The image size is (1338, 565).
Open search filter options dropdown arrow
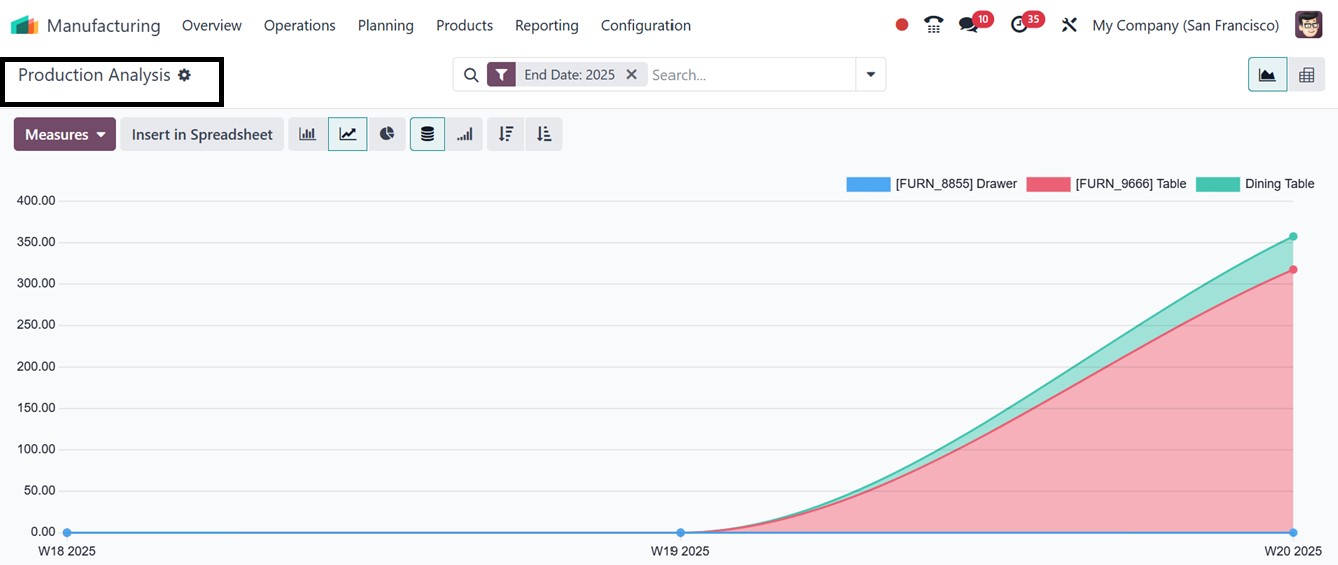coord(870,75)
